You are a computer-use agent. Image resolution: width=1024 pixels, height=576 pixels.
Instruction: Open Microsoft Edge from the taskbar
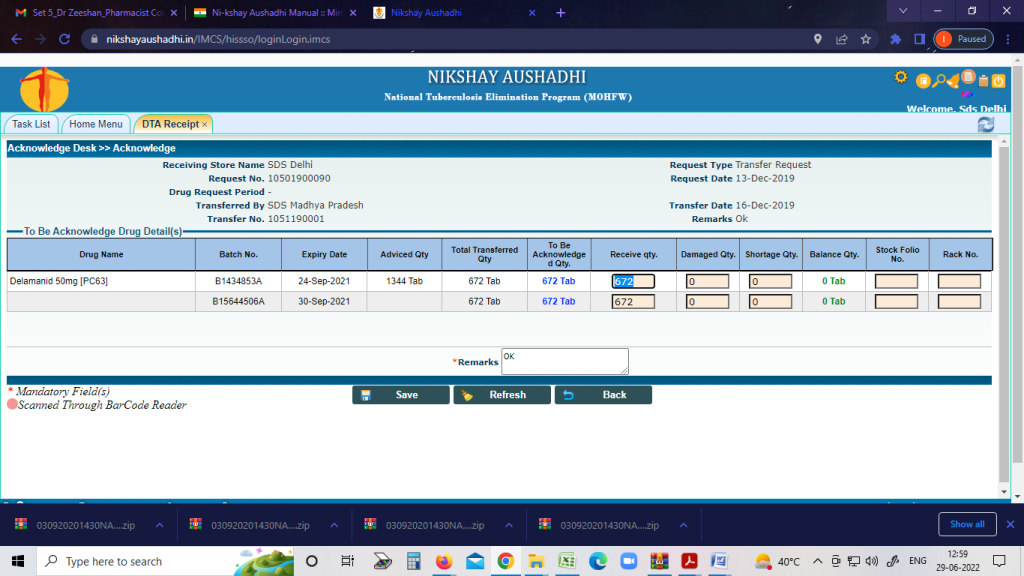tap(598, 561)
